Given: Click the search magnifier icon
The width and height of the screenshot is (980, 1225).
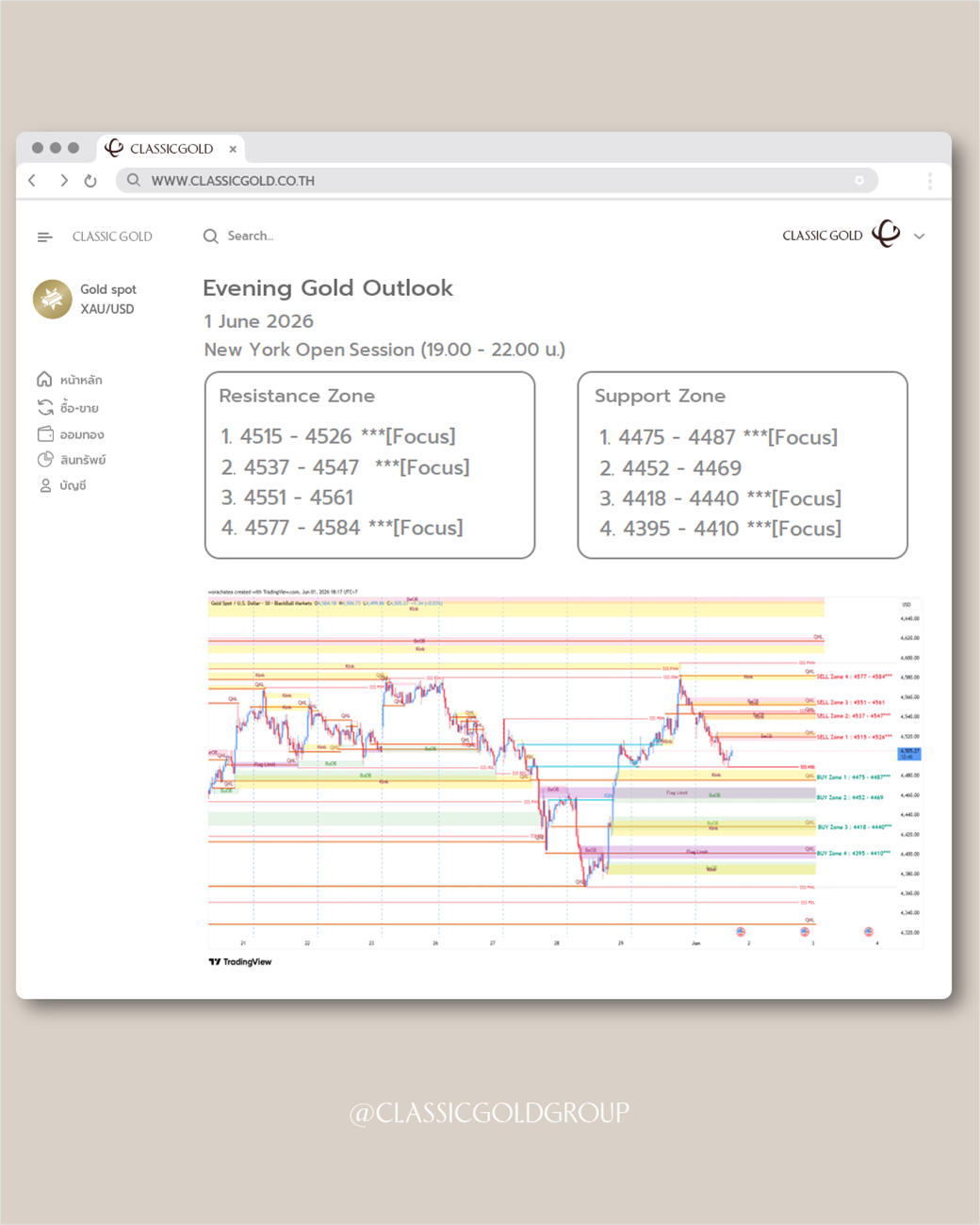Looking at the screenshot, I should 210,236.
